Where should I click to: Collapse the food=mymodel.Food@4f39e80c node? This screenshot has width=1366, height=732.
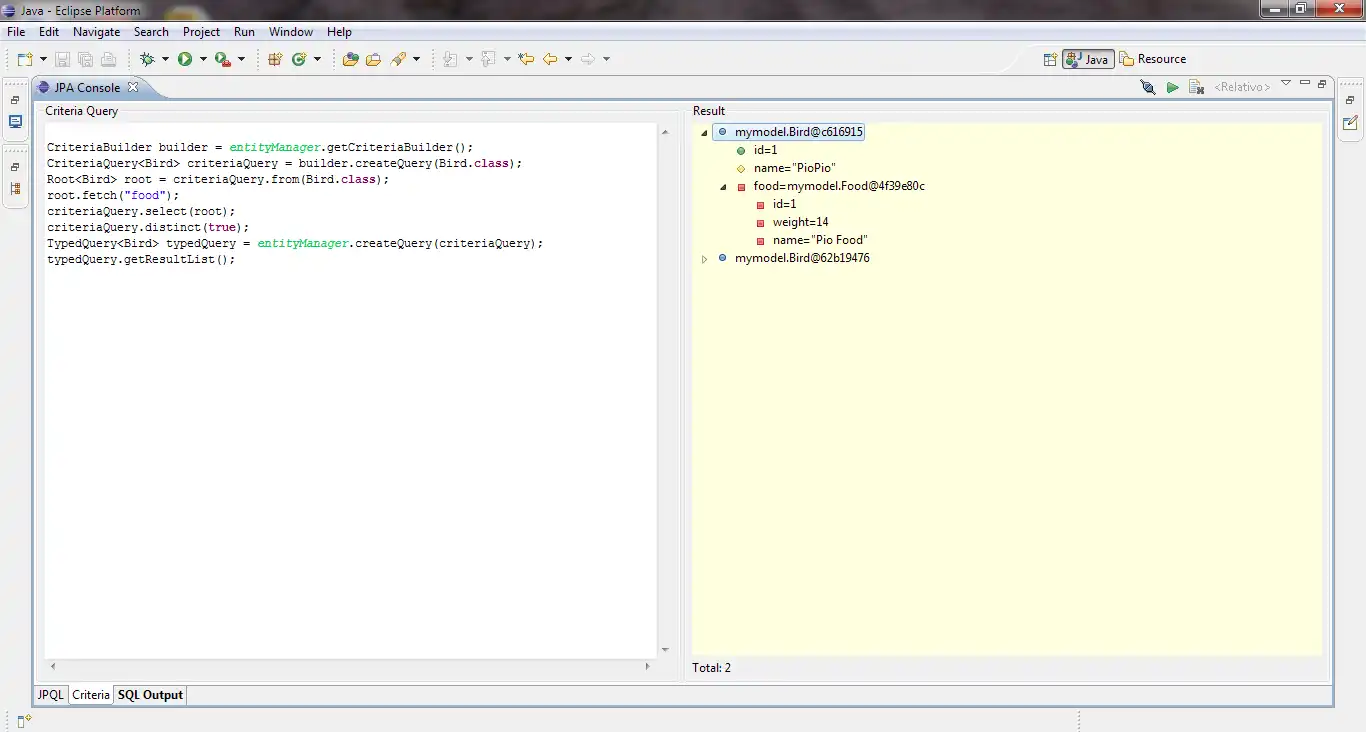tap(723, 186)
